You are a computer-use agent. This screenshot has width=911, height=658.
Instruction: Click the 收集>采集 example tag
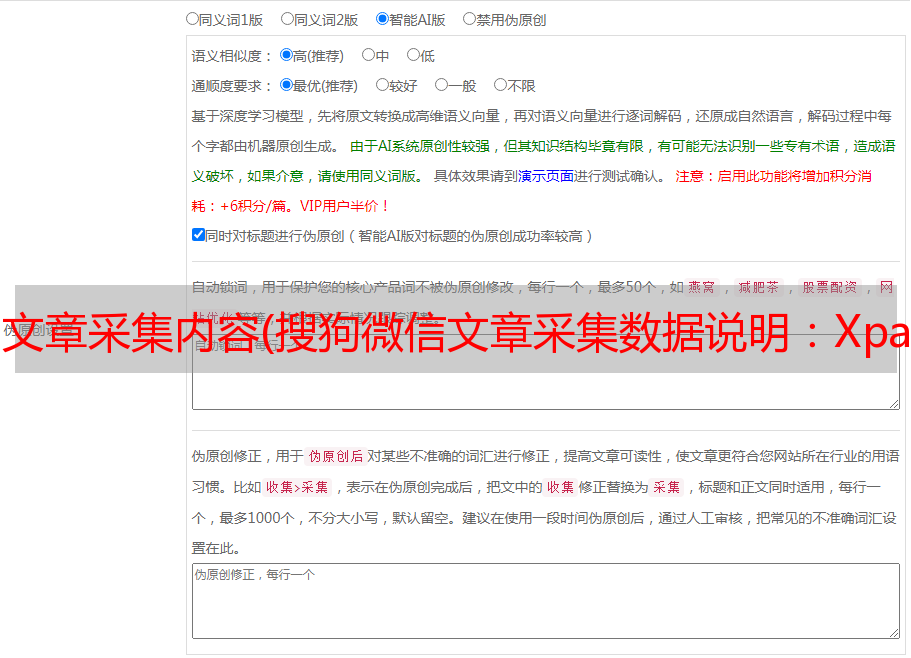click(x=297, y=487)
